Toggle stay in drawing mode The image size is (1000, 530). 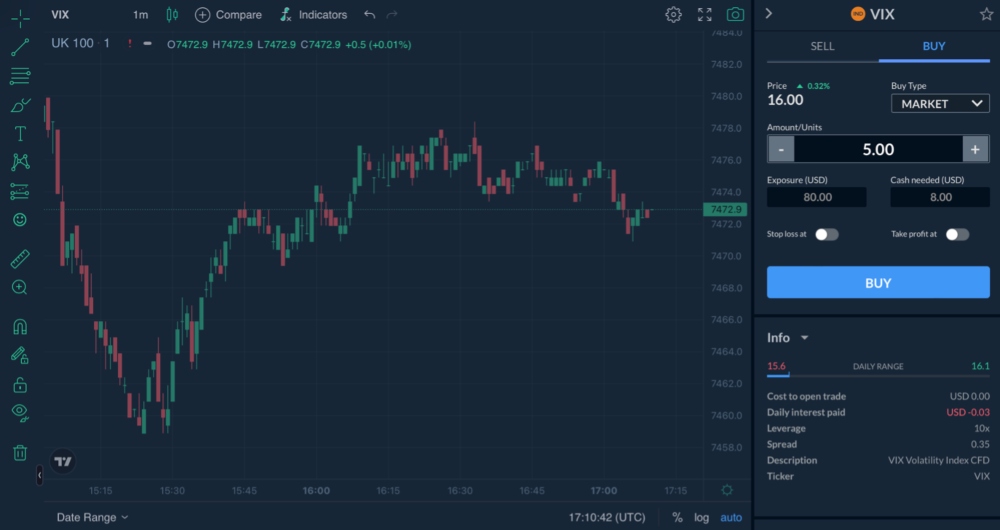coord(20,356)
